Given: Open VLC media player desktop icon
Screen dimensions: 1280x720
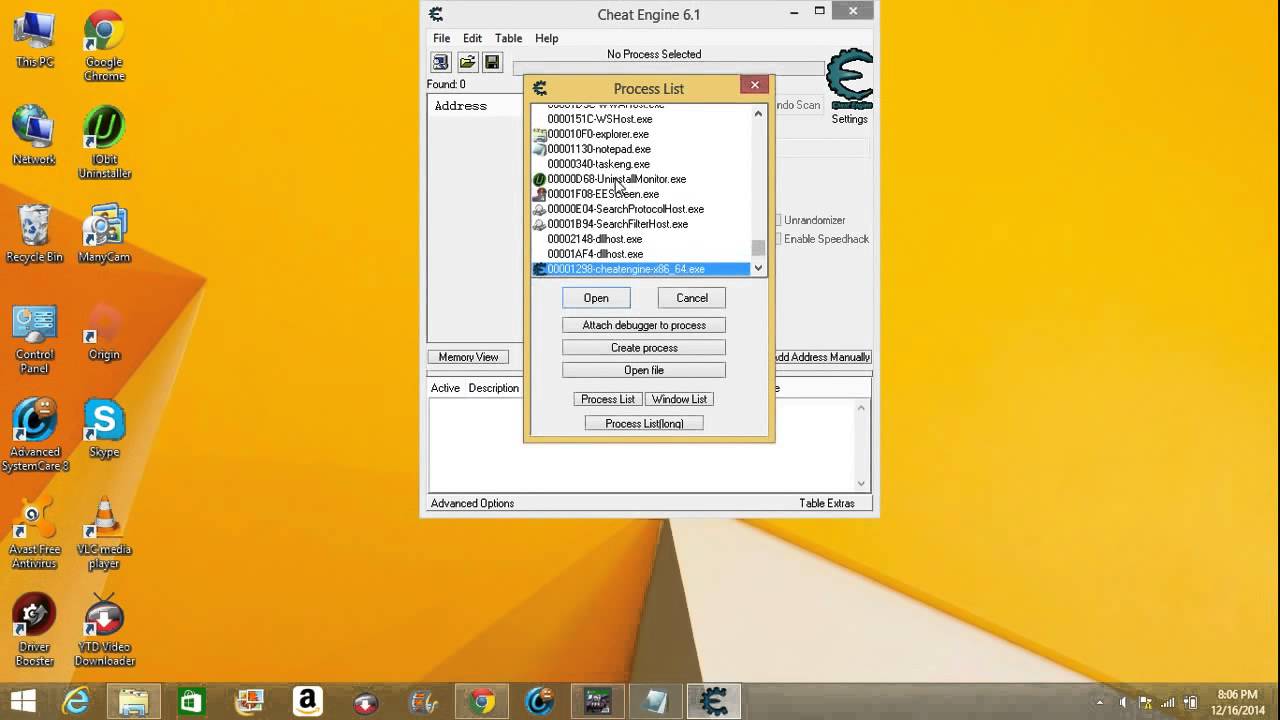Looking at the screenshot, I should point(104,534).
